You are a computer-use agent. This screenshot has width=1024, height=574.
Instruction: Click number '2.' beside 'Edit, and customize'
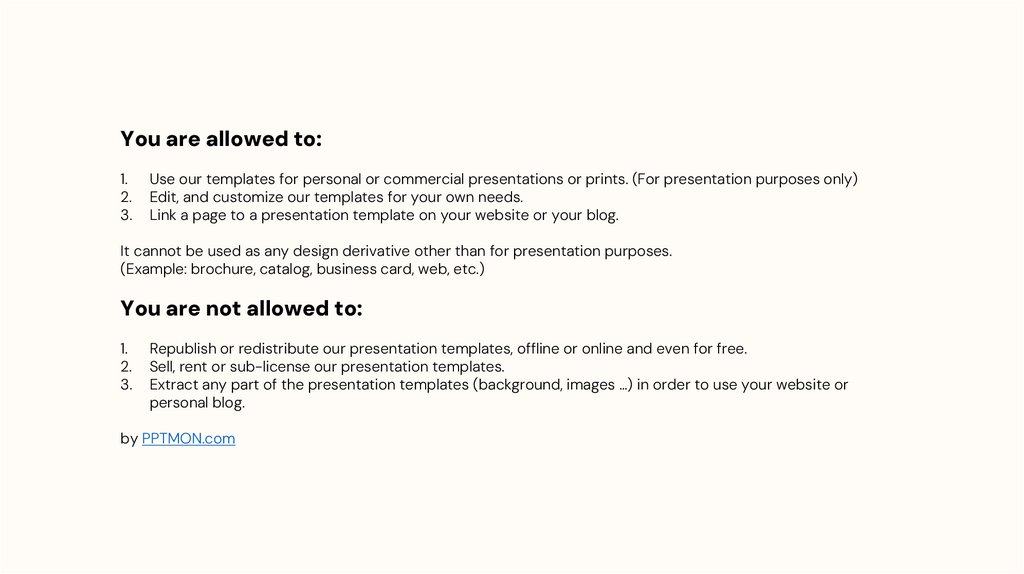126,197
